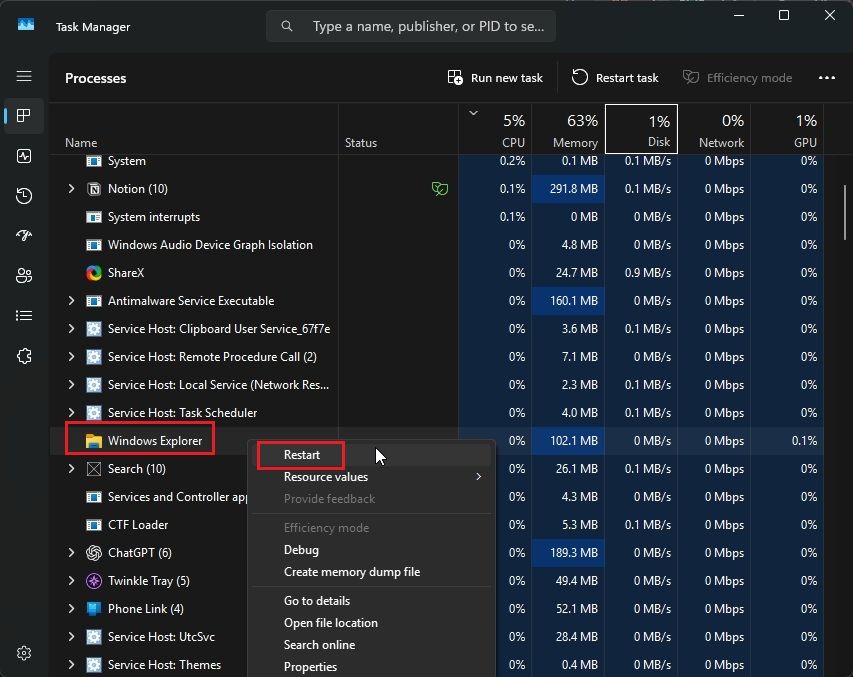Click the Antimalware Service Executable icon
853x677 pixels.
point(94,301)
